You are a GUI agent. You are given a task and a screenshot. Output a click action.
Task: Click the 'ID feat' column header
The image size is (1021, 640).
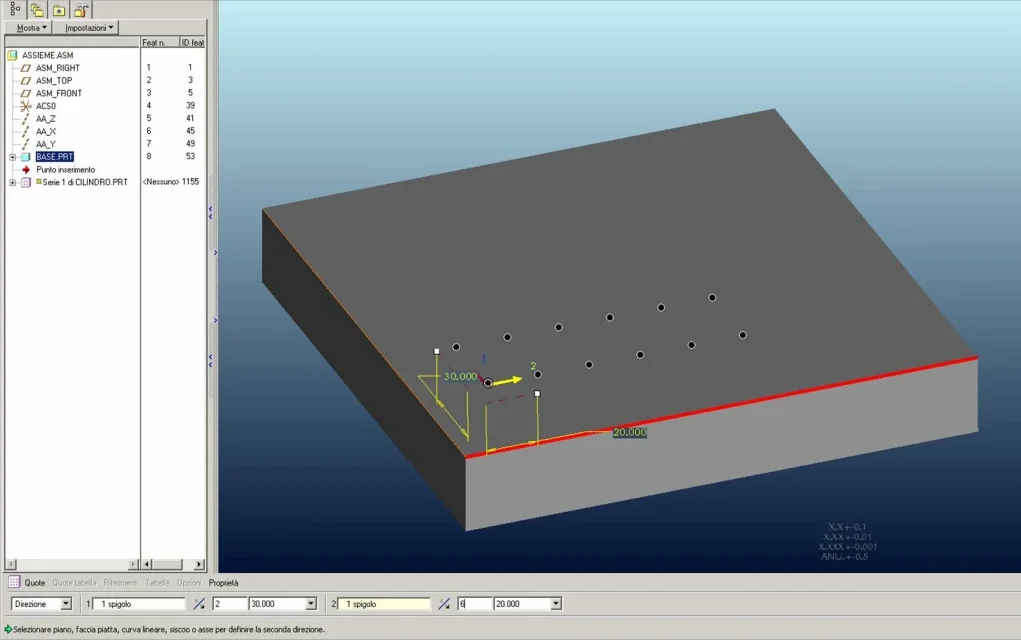point(192,42)
